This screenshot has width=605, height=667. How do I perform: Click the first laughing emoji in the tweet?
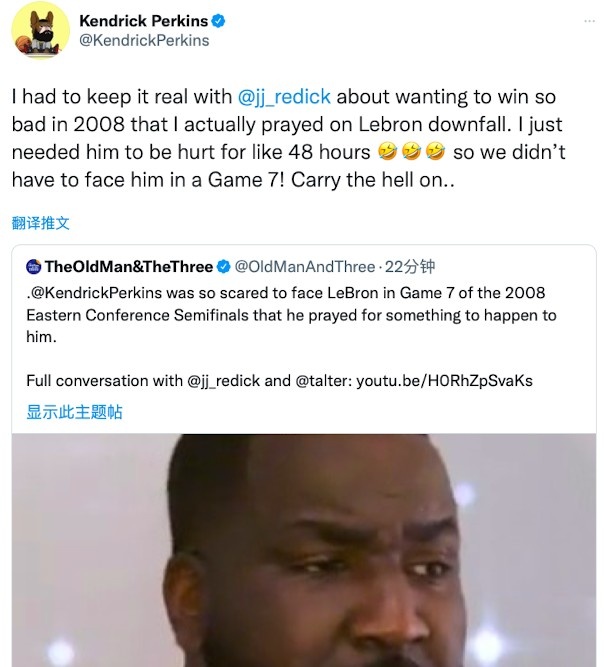[x=387, y=152]
